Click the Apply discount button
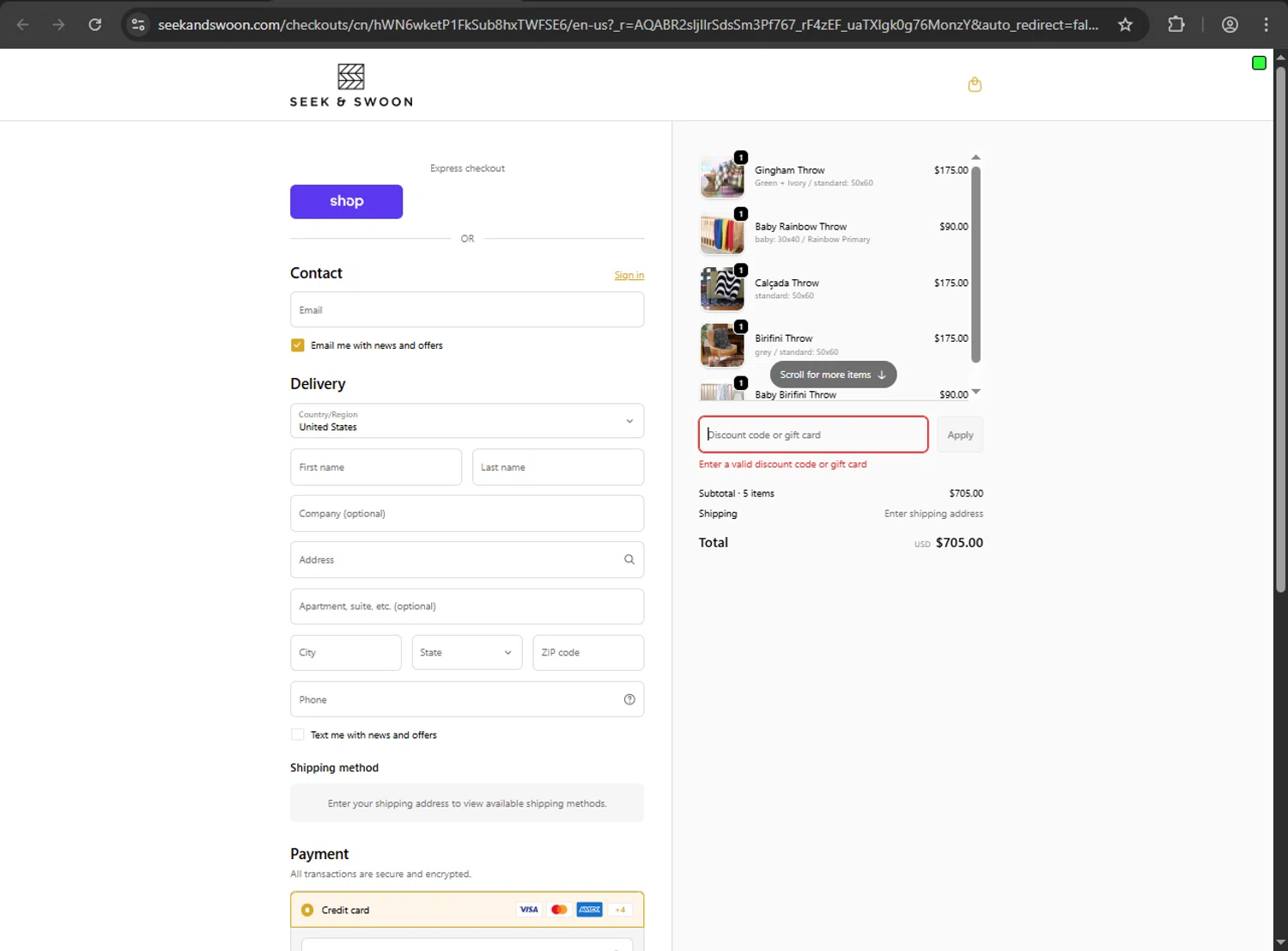This screenshot has height=951, width=1288. [x=960, y=435]
